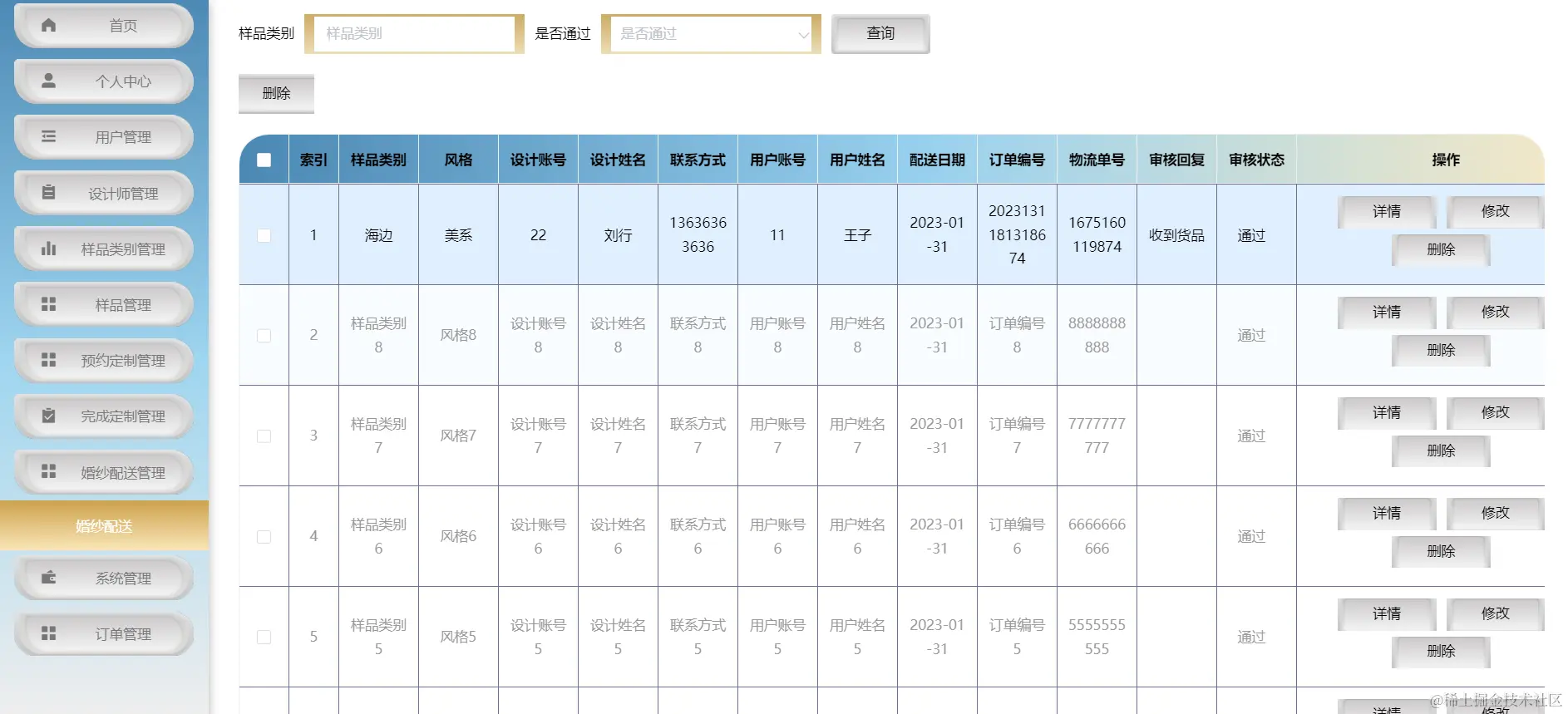This screenshot has width=1568, height=714.
Task: Select the 婚纱配送 submenu item
Action: 104,525
